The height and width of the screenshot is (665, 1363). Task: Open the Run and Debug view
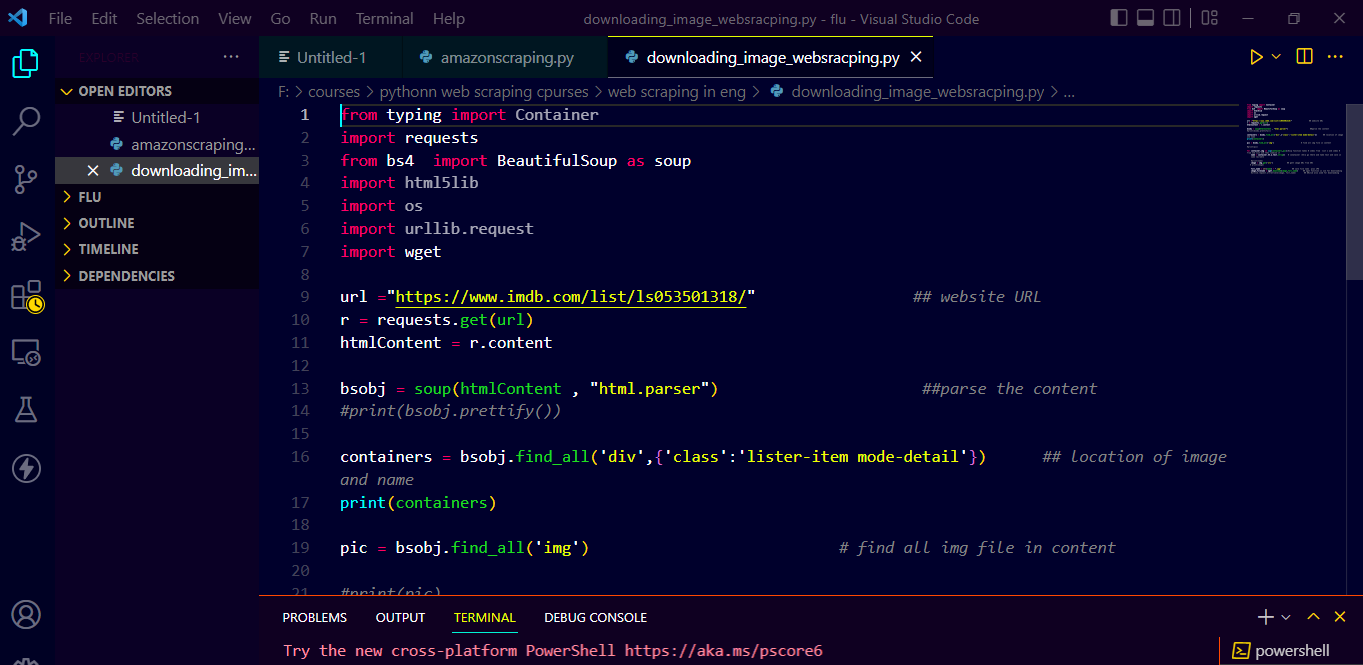[26, 237]
